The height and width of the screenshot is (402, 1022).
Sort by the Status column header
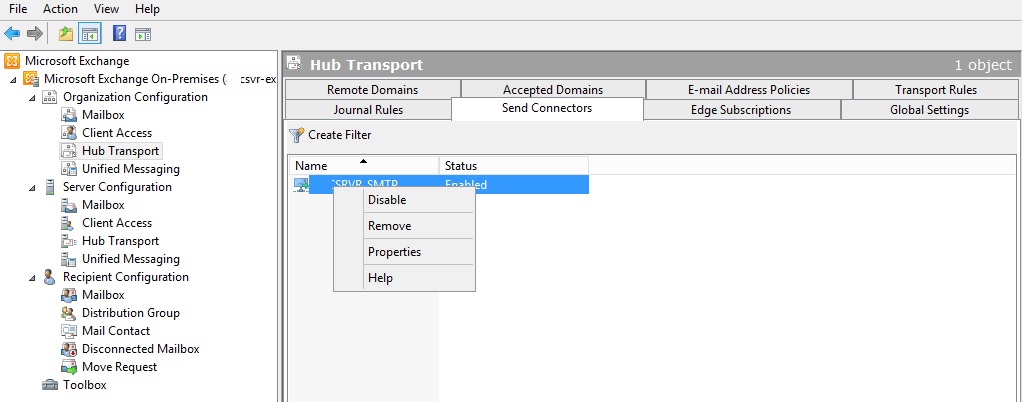(514, 165)
